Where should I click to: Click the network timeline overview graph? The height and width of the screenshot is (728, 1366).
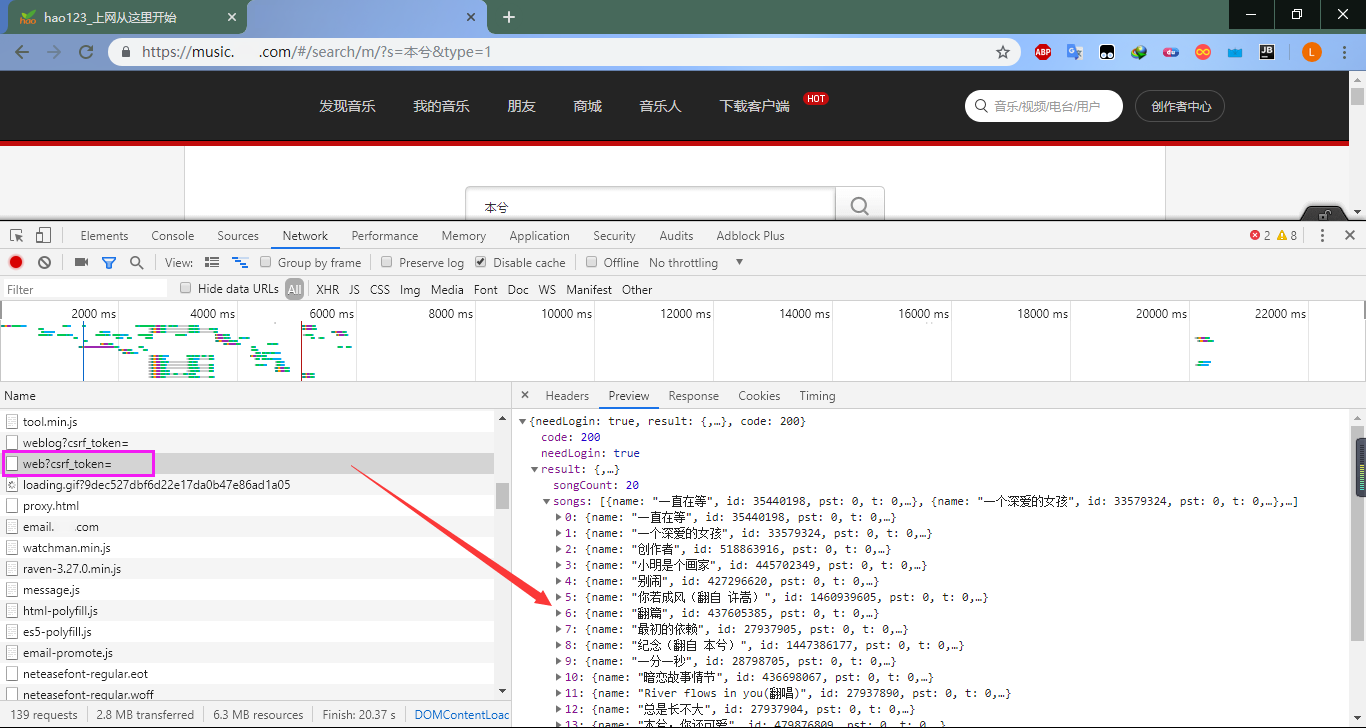[x=683, y=341]
